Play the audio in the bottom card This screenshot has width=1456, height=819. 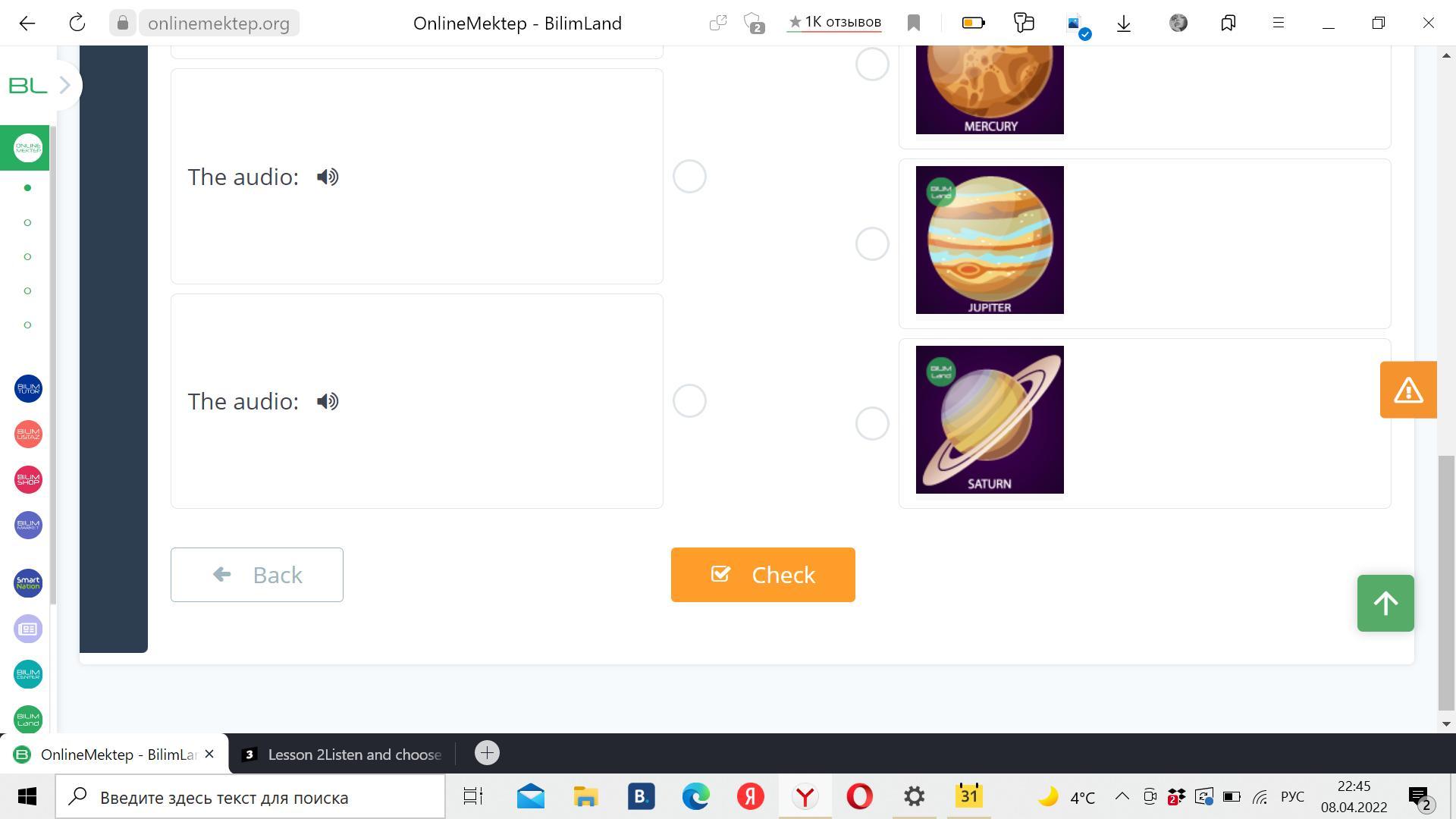click(x=328, y=401)
